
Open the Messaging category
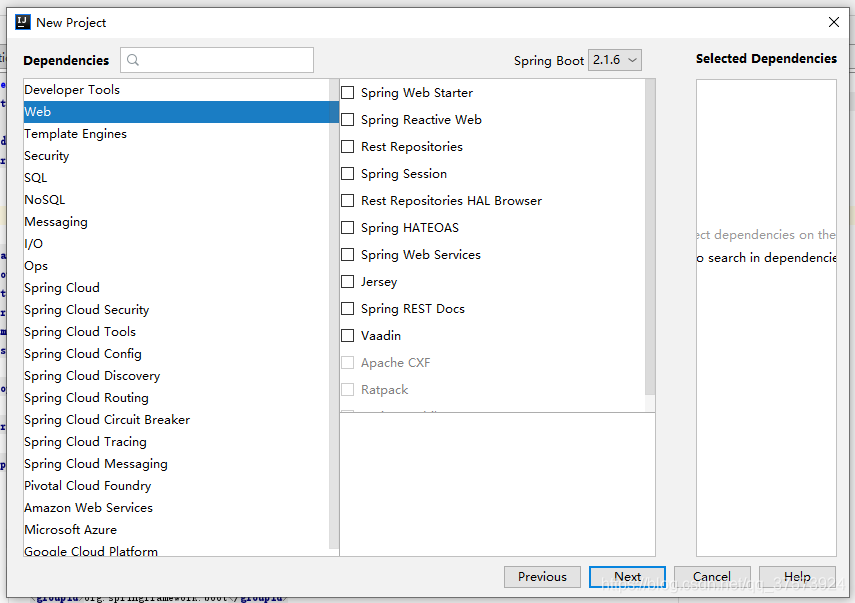tap(177, 222)
